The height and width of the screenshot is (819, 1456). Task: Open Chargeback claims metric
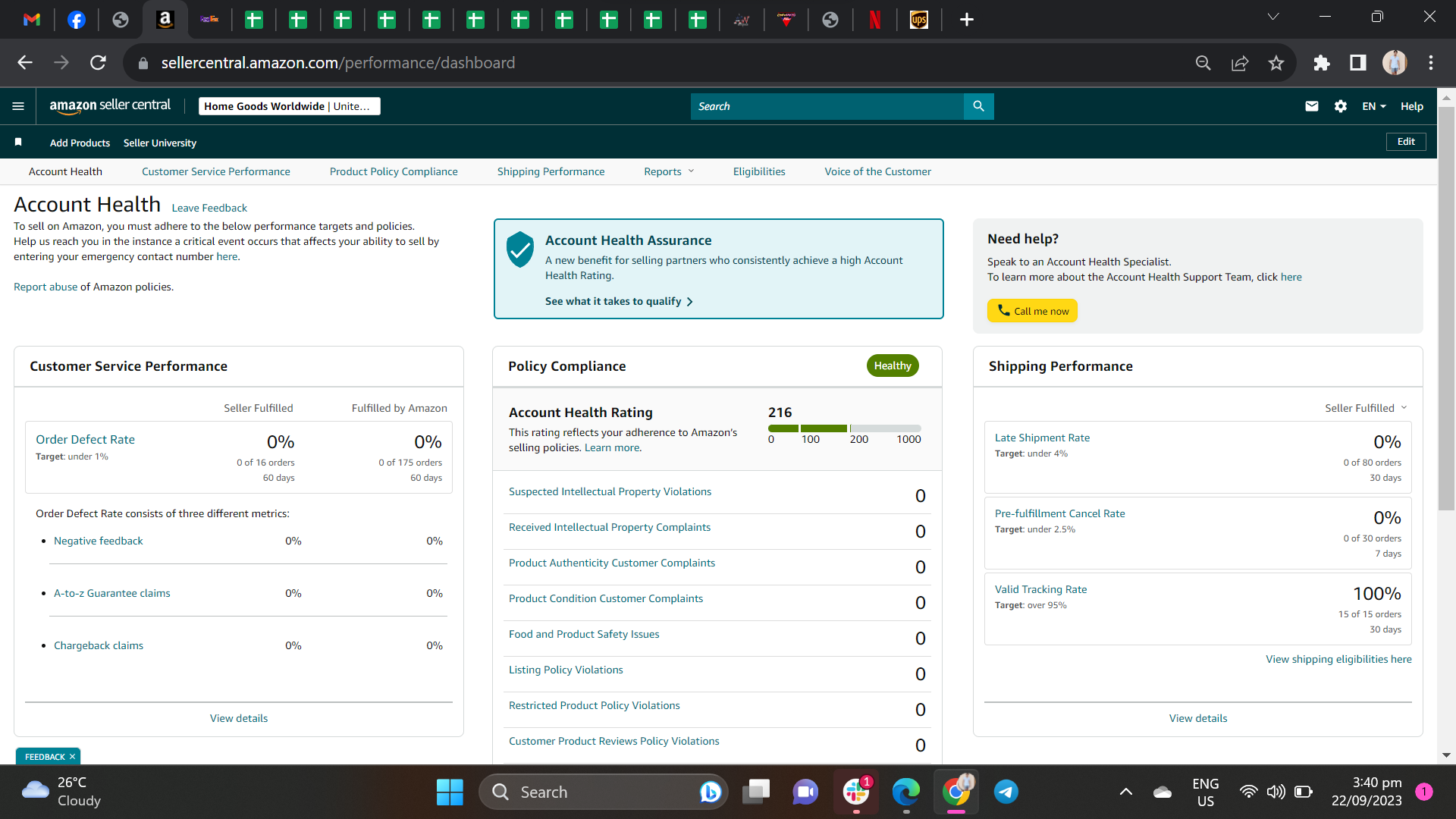(x=99, y=645)
